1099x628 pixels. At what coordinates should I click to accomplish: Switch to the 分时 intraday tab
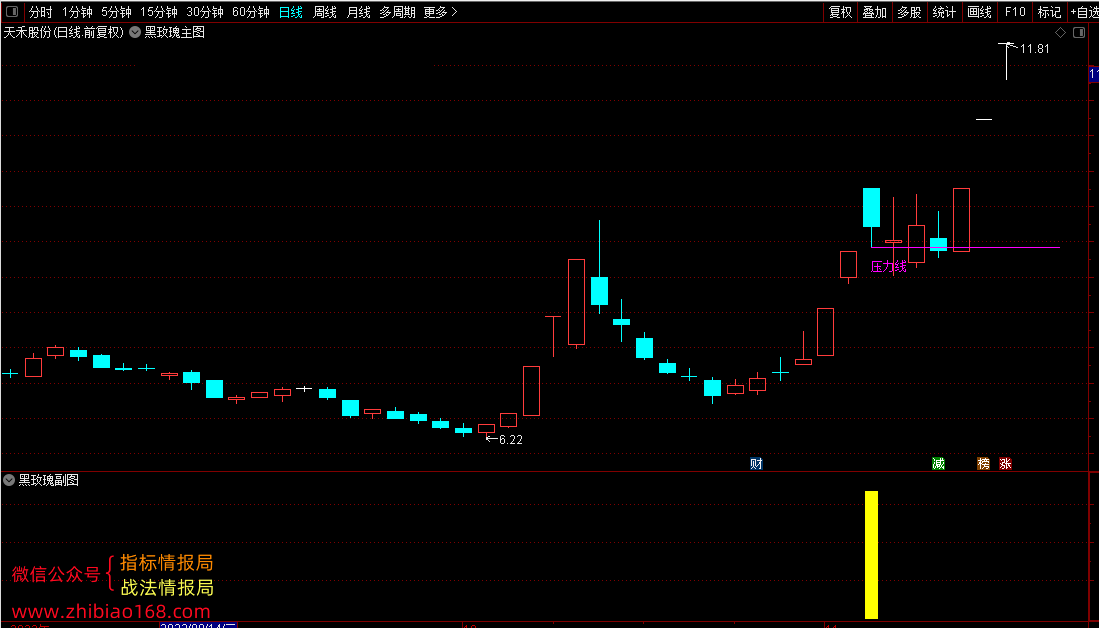(41, 12)
